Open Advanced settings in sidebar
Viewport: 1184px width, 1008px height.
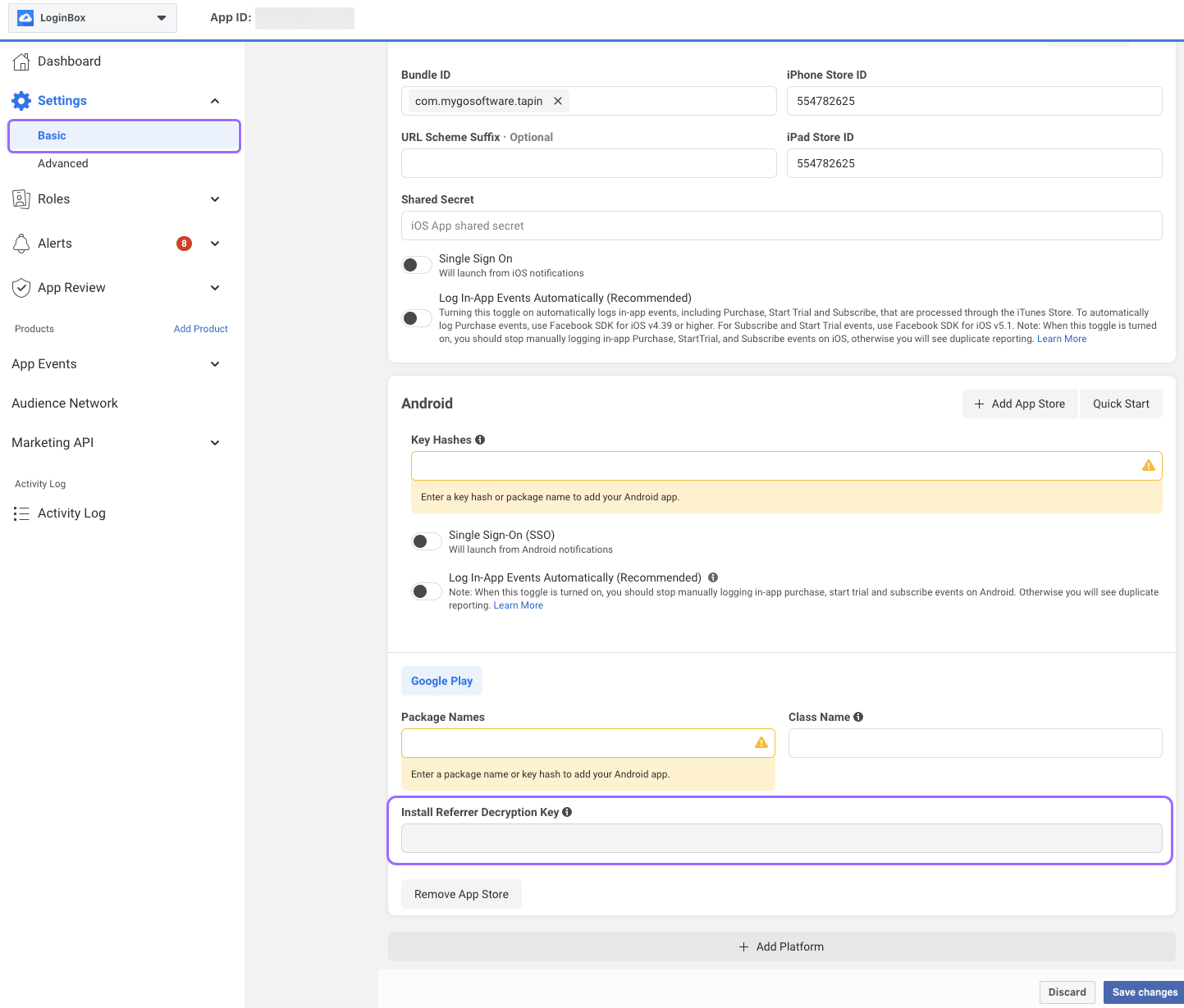[63, 163]
